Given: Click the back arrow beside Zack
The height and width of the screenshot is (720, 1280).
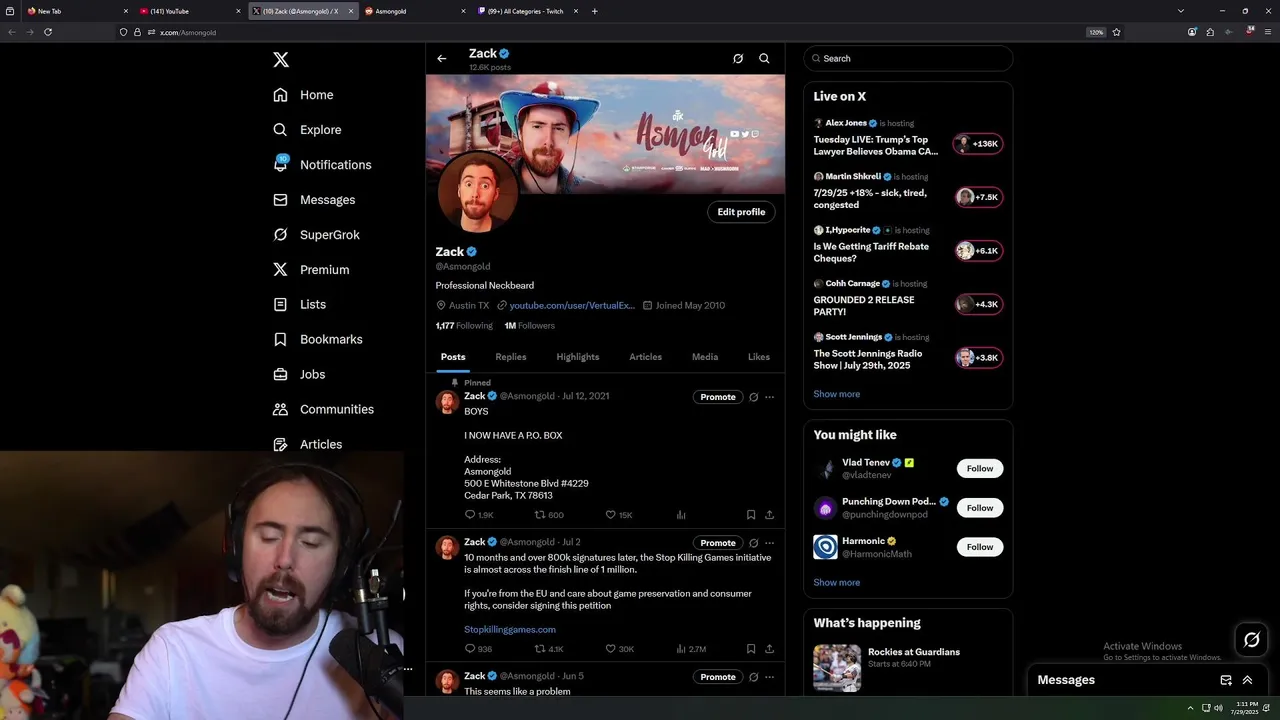Looking at the screenshot, I should pyautogui.click(x=441, y=58).
